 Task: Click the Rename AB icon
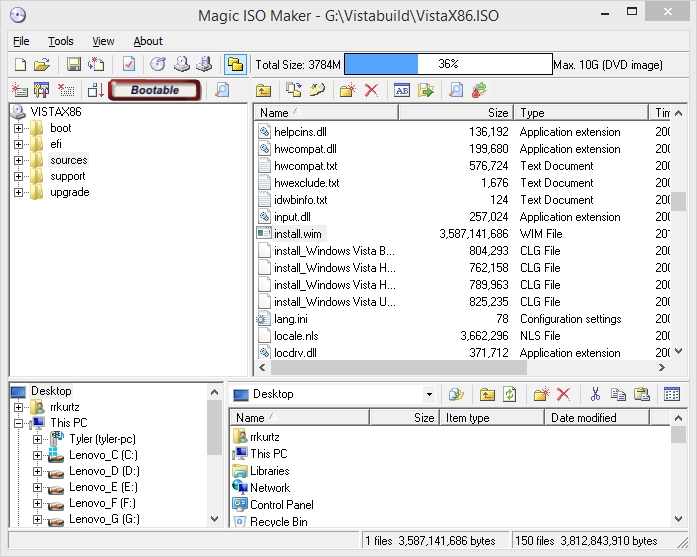tap(402, 91)
